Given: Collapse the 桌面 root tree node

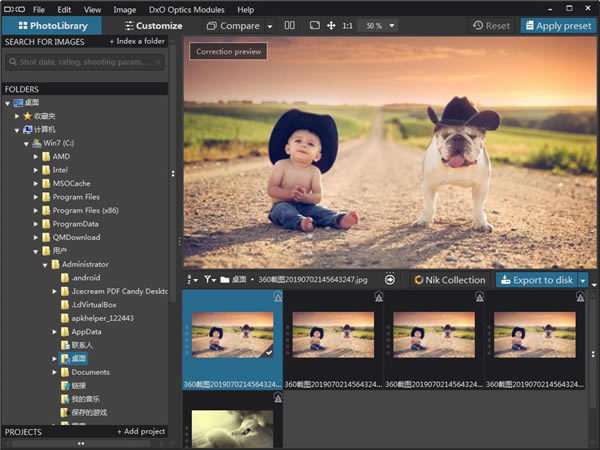Looking at the screenshot, I should pos(7,103).
